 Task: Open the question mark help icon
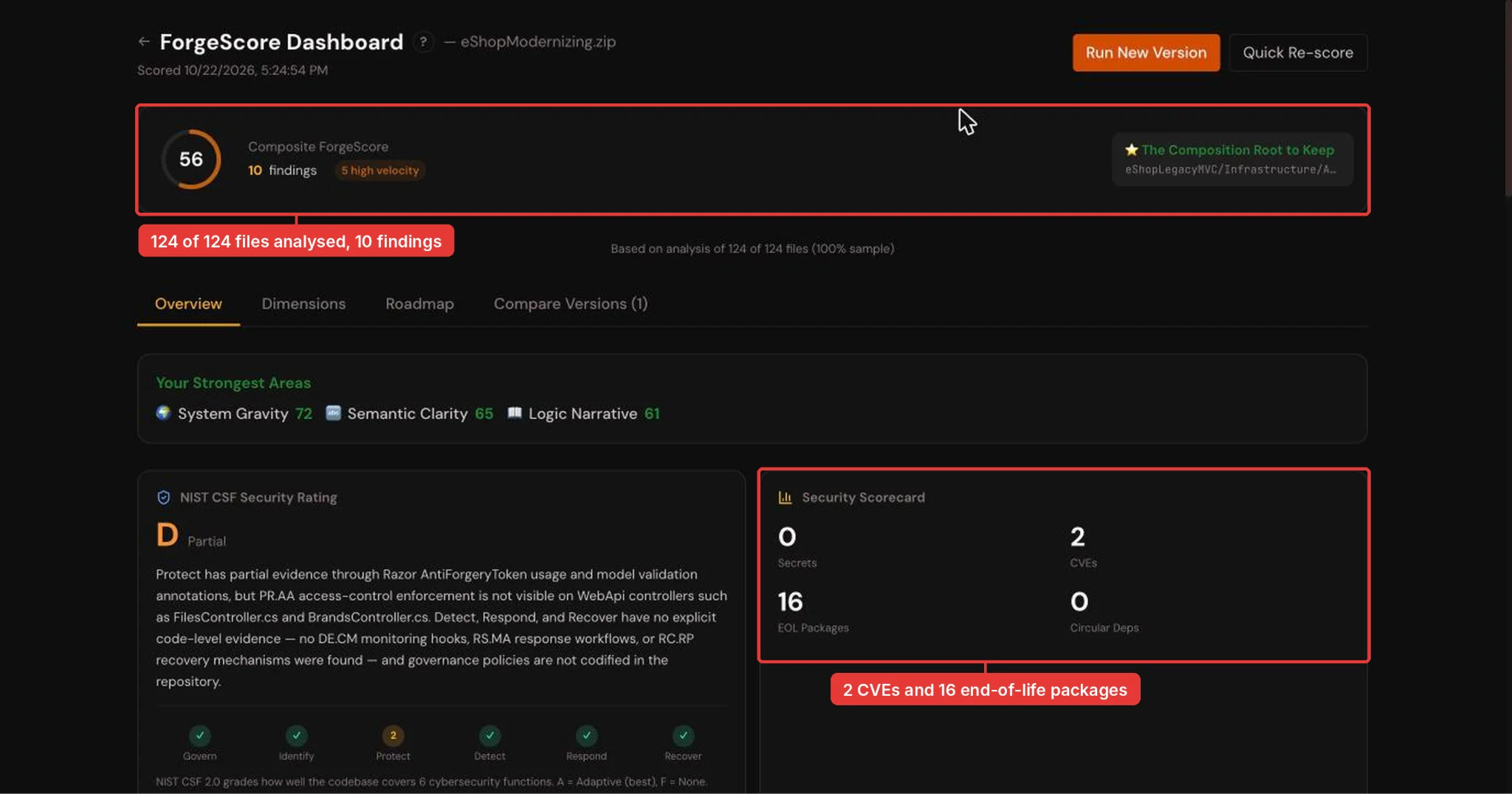pos(423,41)
